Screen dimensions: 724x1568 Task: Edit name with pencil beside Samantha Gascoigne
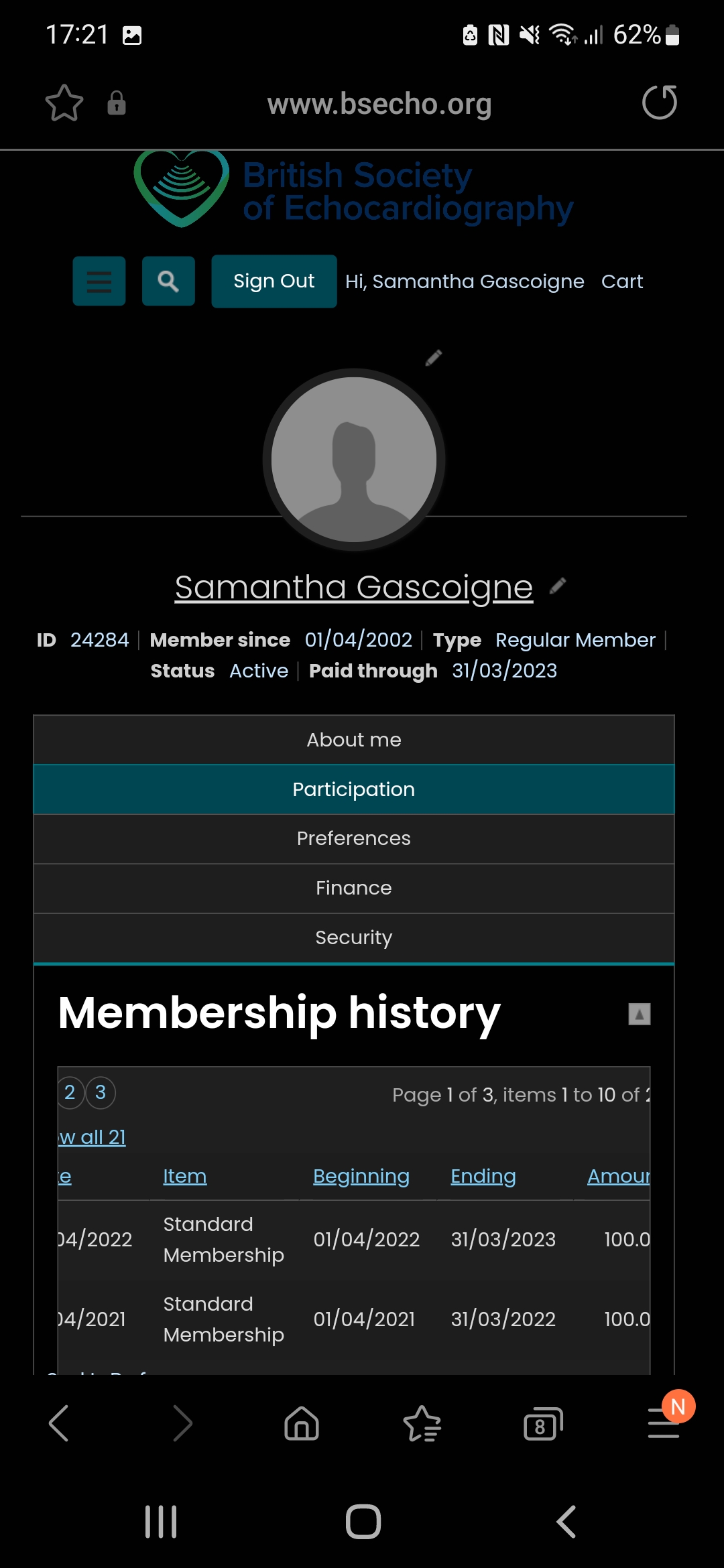tap(558, 586)
